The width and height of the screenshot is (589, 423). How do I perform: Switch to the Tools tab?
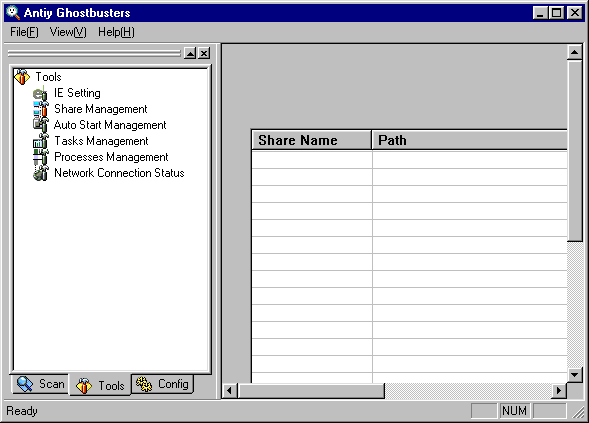(x=100, y=385)
